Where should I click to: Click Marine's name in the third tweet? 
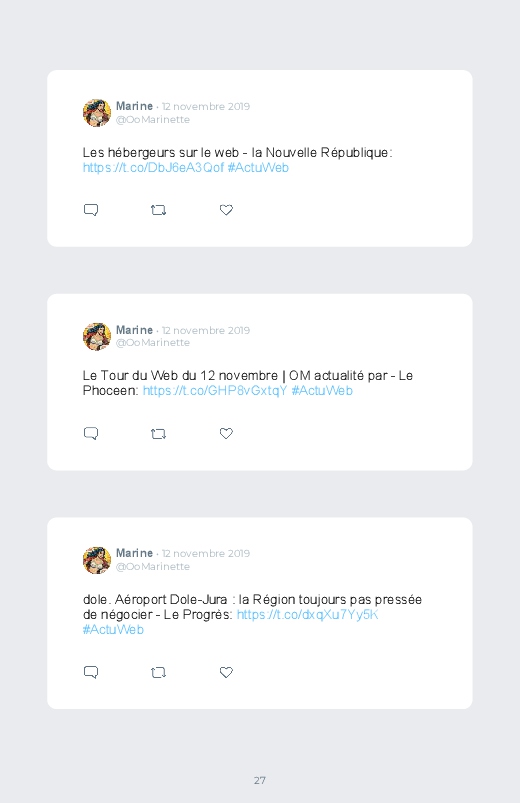pos(134,553)
